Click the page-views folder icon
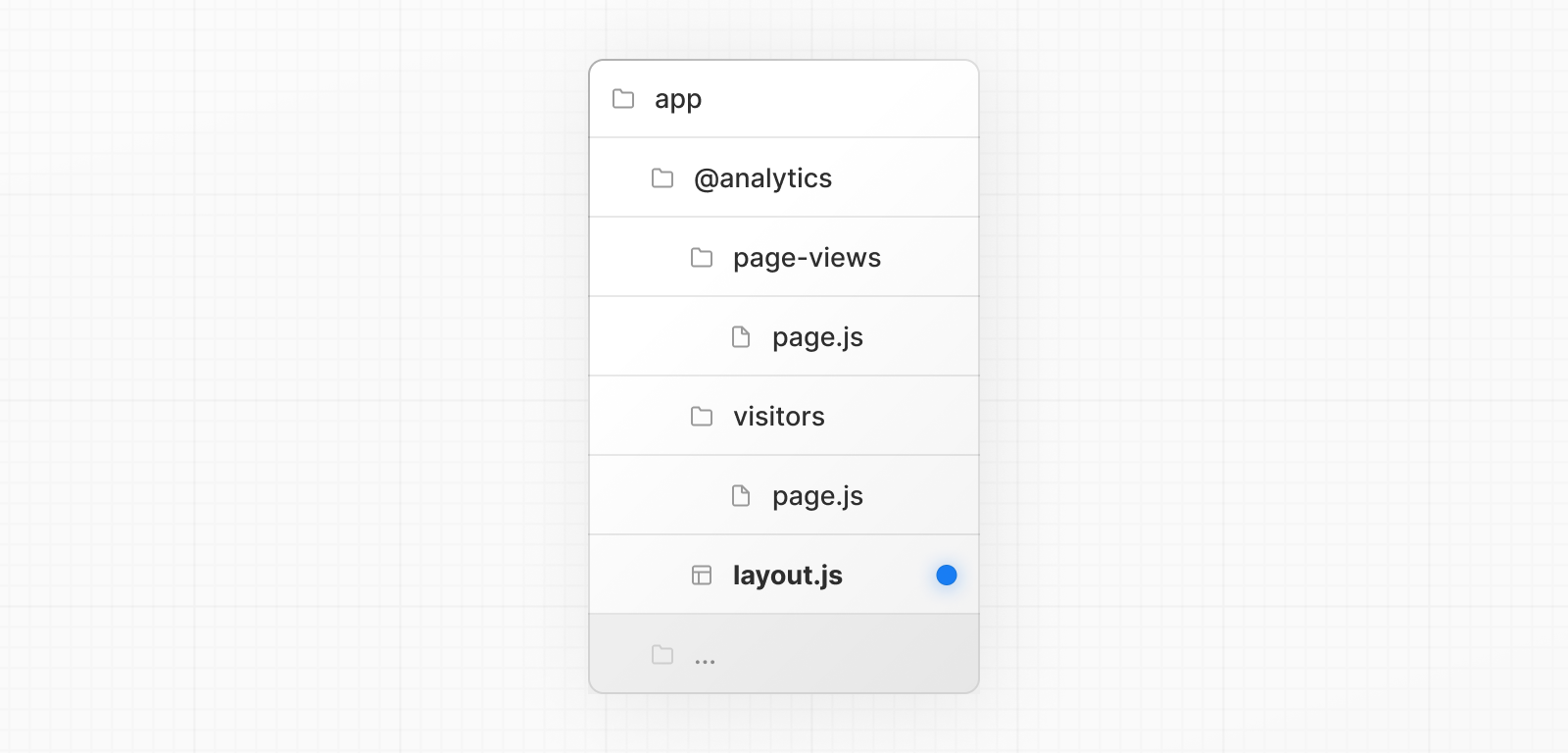The image size is (1568, 753). point(702,258)
